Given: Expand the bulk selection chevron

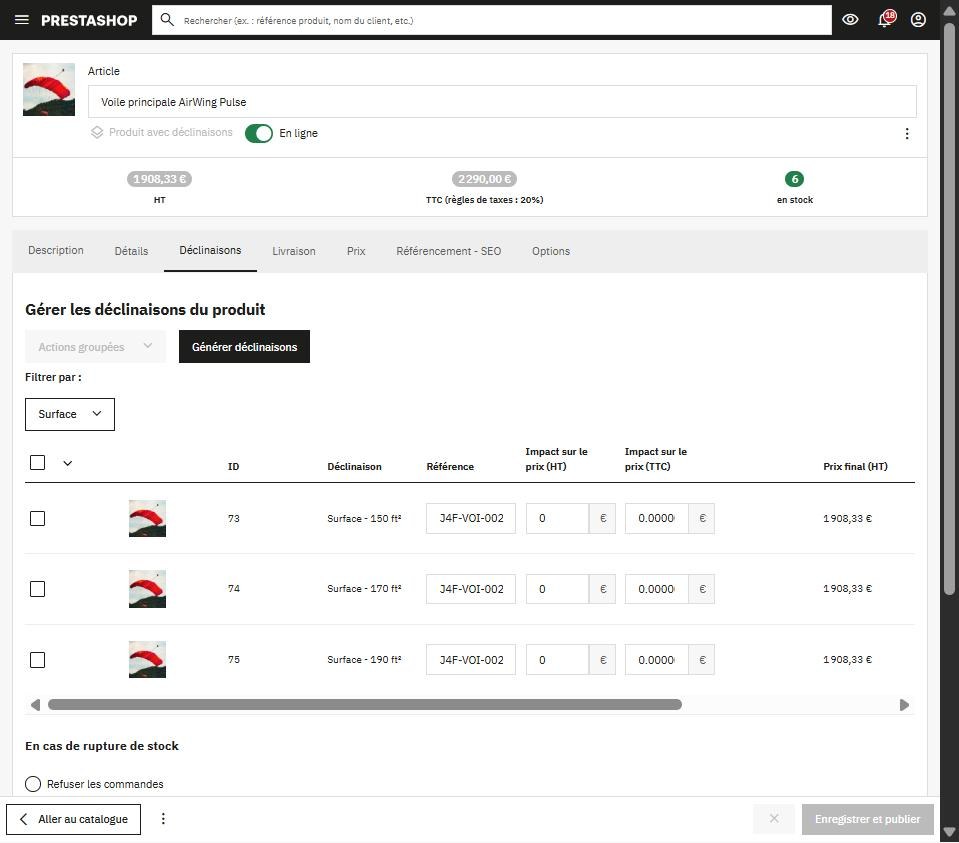Looking at the screenshot, I should 68,463.
